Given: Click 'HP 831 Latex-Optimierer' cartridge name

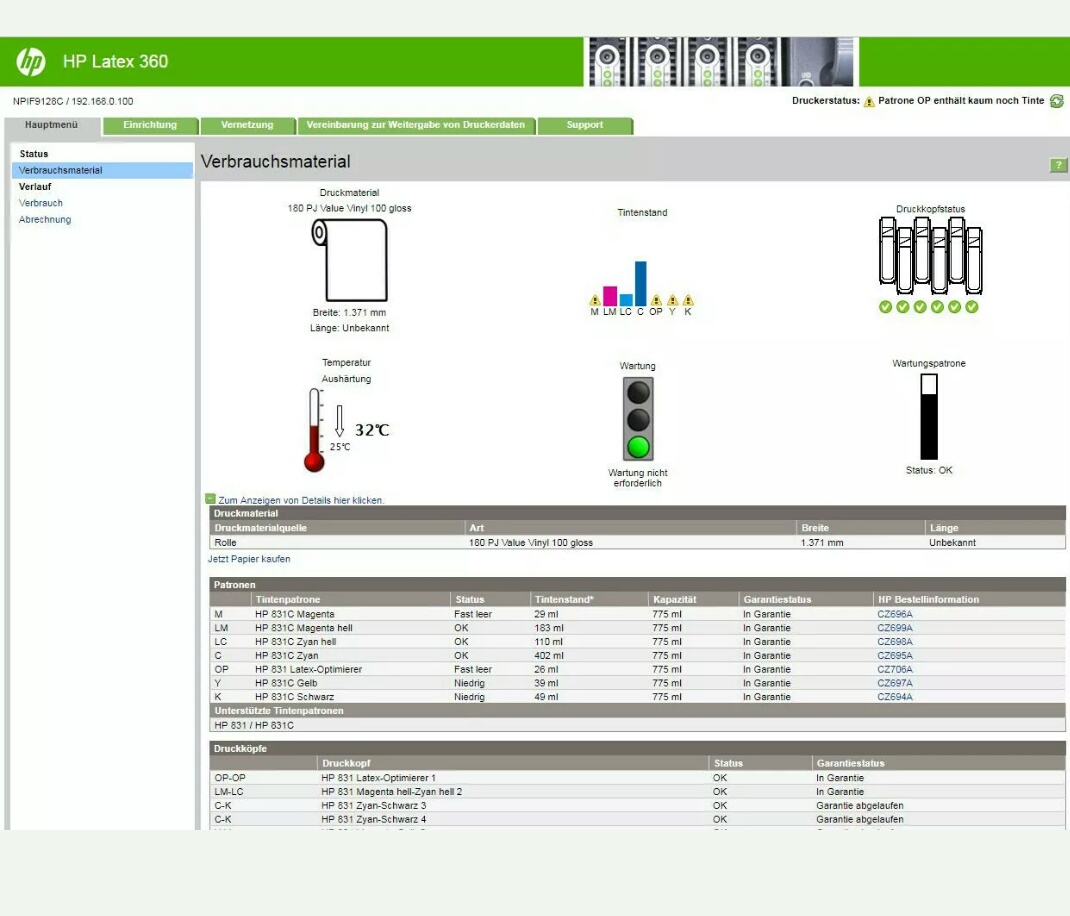Looking at the screenshot, I should [x=308, y=670].
